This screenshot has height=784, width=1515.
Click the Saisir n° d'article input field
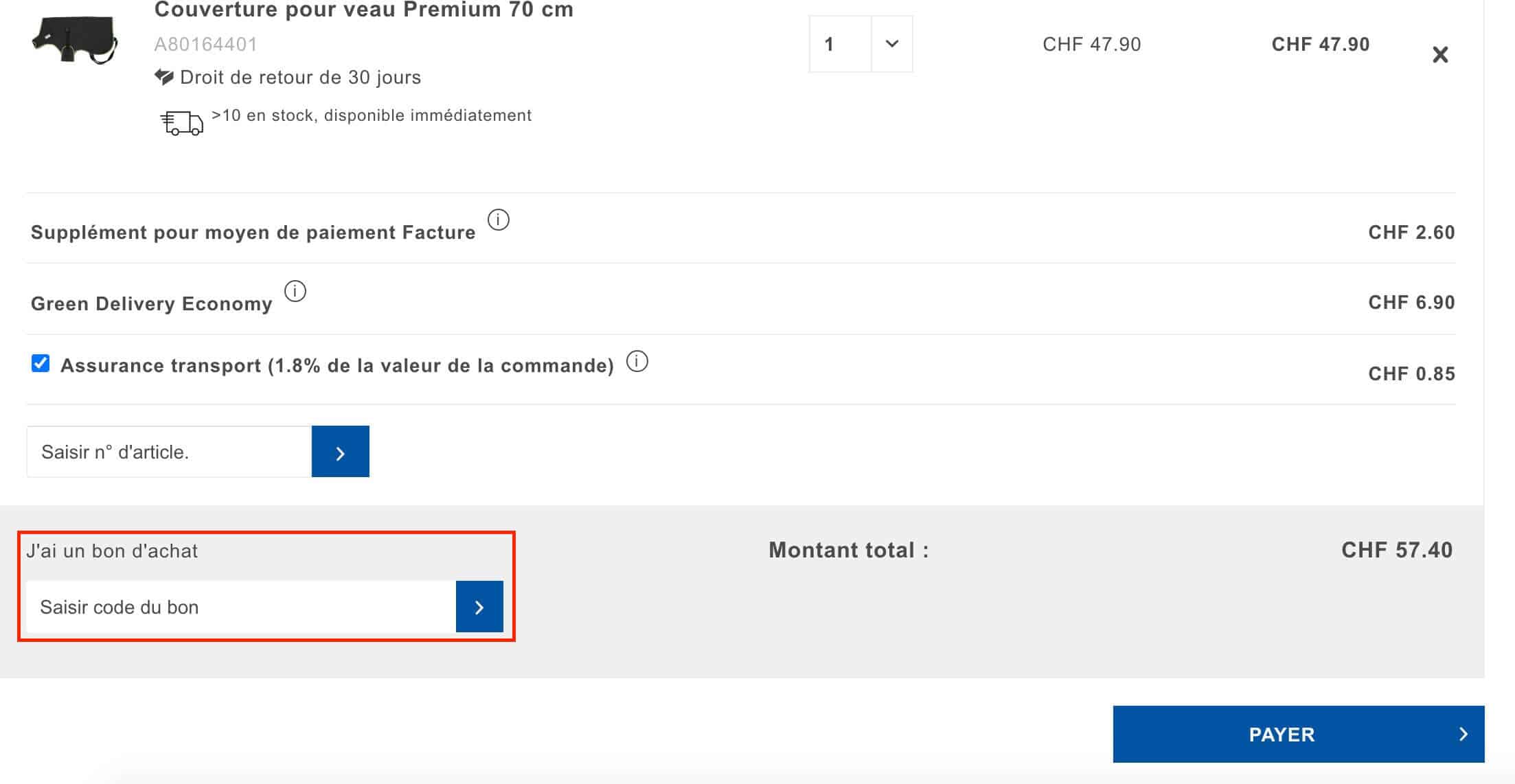[x=167, y=451]
